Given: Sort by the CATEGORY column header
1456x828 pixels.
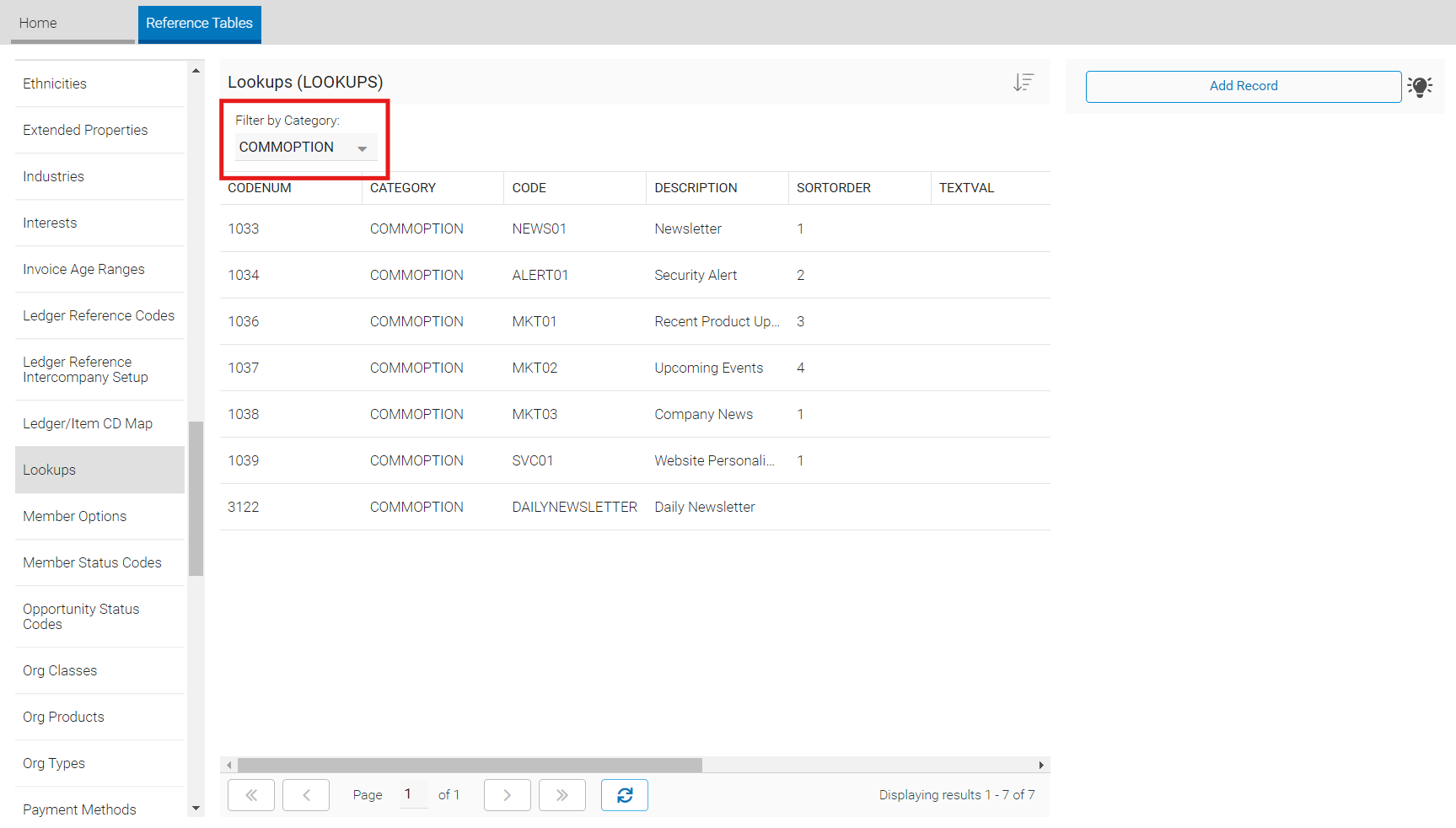Looking at the screenshot, I should (433, 188).
